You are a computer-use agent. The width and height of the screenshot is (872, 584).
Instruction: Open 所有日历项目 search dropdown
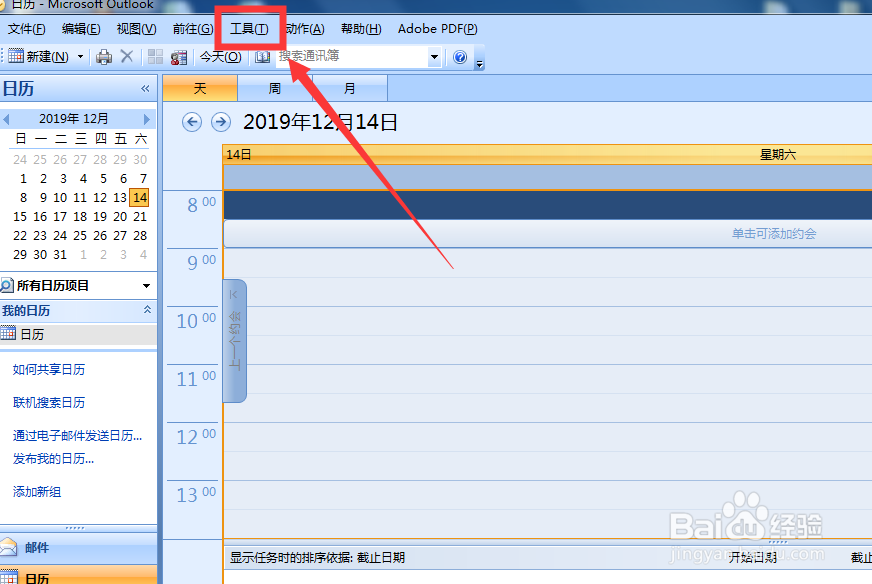click(x=146, y=286)
